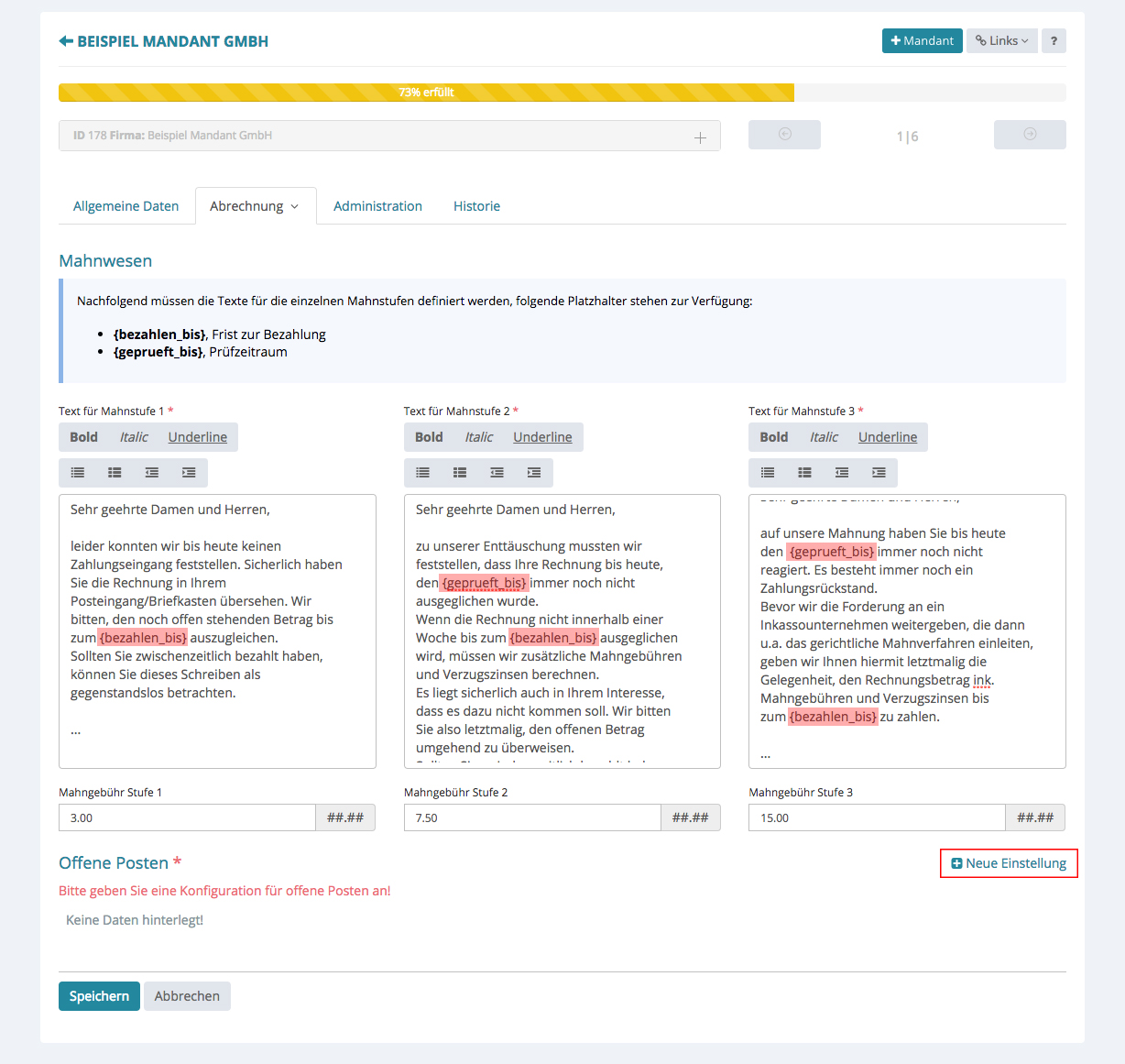This screenshot has width=1125, height=1064.
Task: Expand record selector with plus sign
Action: (x=700, y=137)
